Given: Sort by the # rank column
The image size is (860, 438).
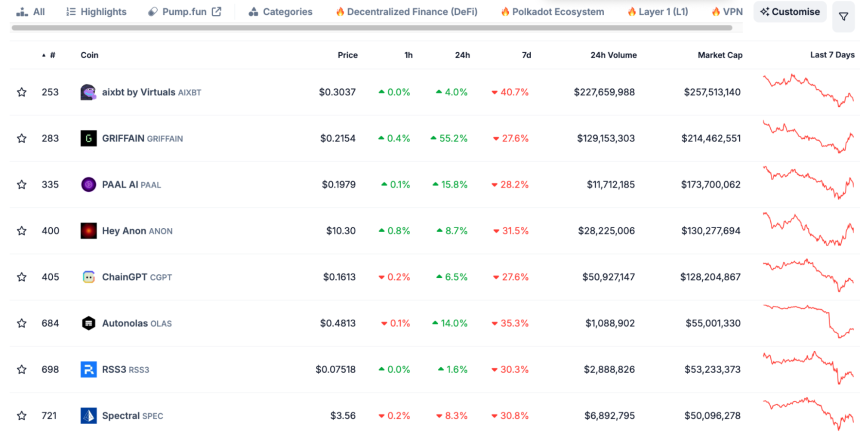Looking at the screenshot, I should [49, 55].
